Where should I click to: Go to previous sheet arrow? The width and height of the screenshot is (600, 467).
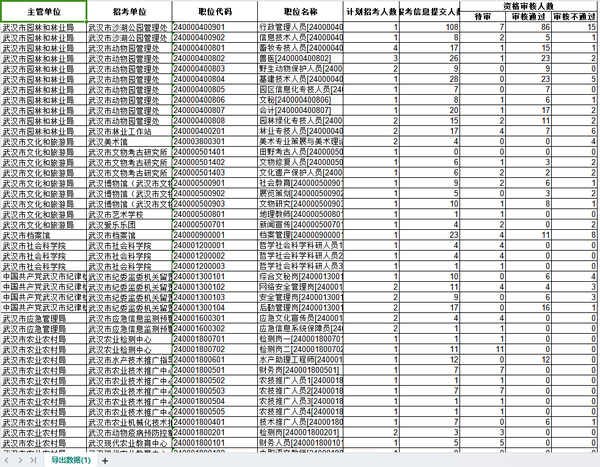pyautogui.click(x=7, y=460)
